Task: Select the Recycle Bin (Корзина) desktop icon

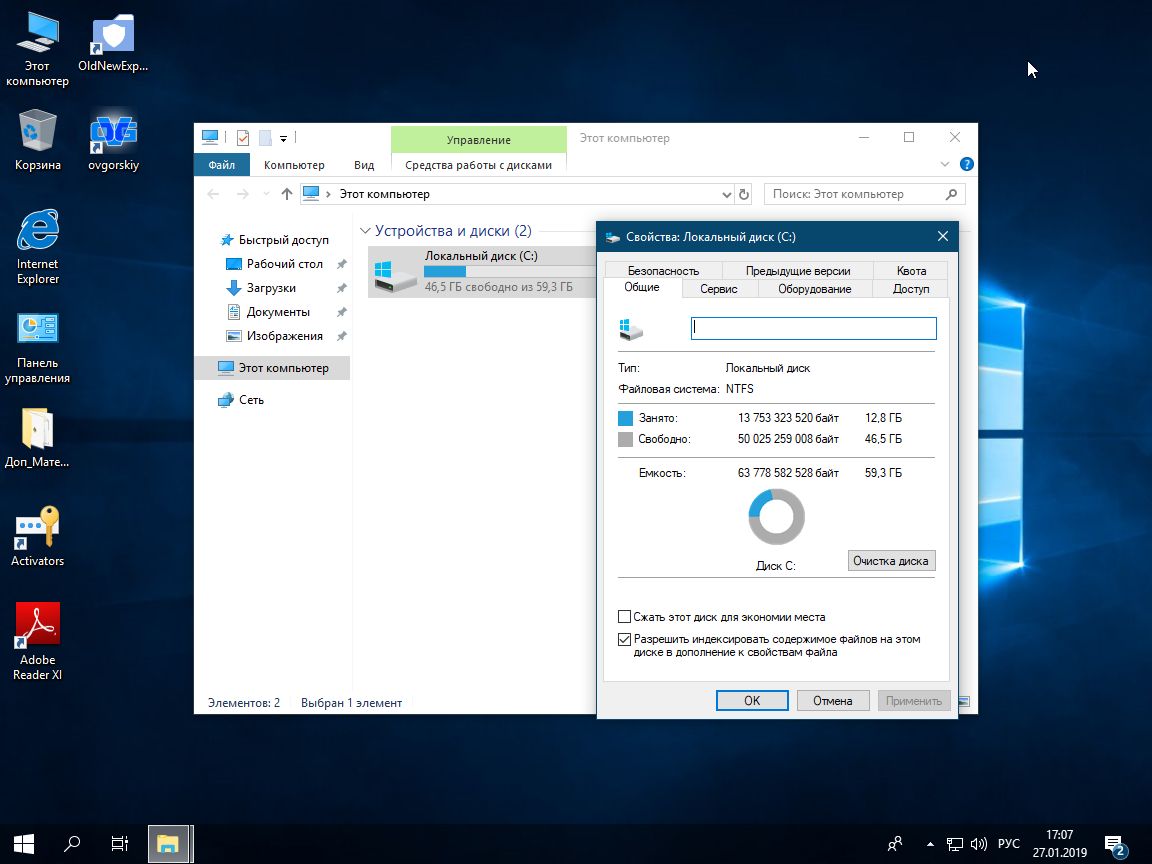Action: pos(37,132)
